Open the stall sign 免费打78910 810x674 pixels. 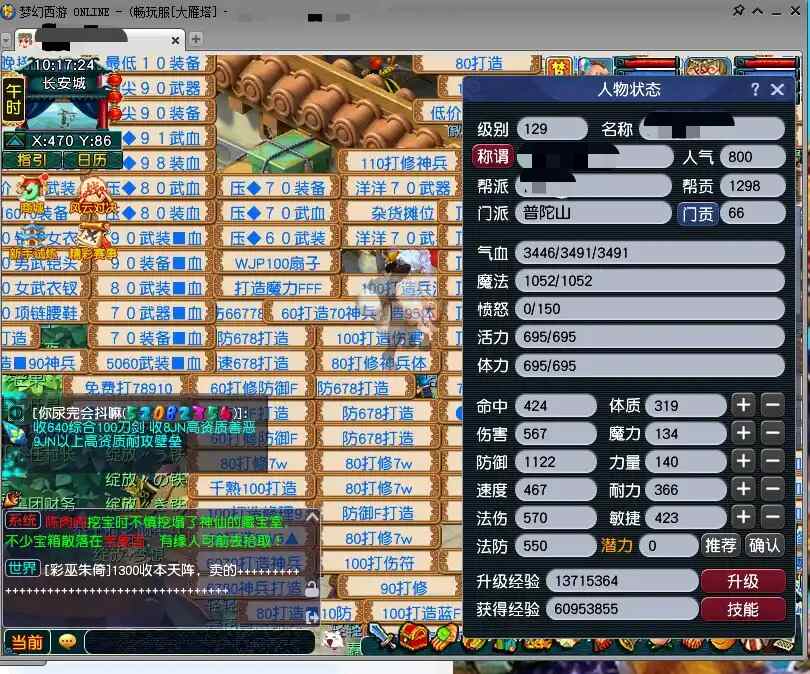[x=129, y=387]
